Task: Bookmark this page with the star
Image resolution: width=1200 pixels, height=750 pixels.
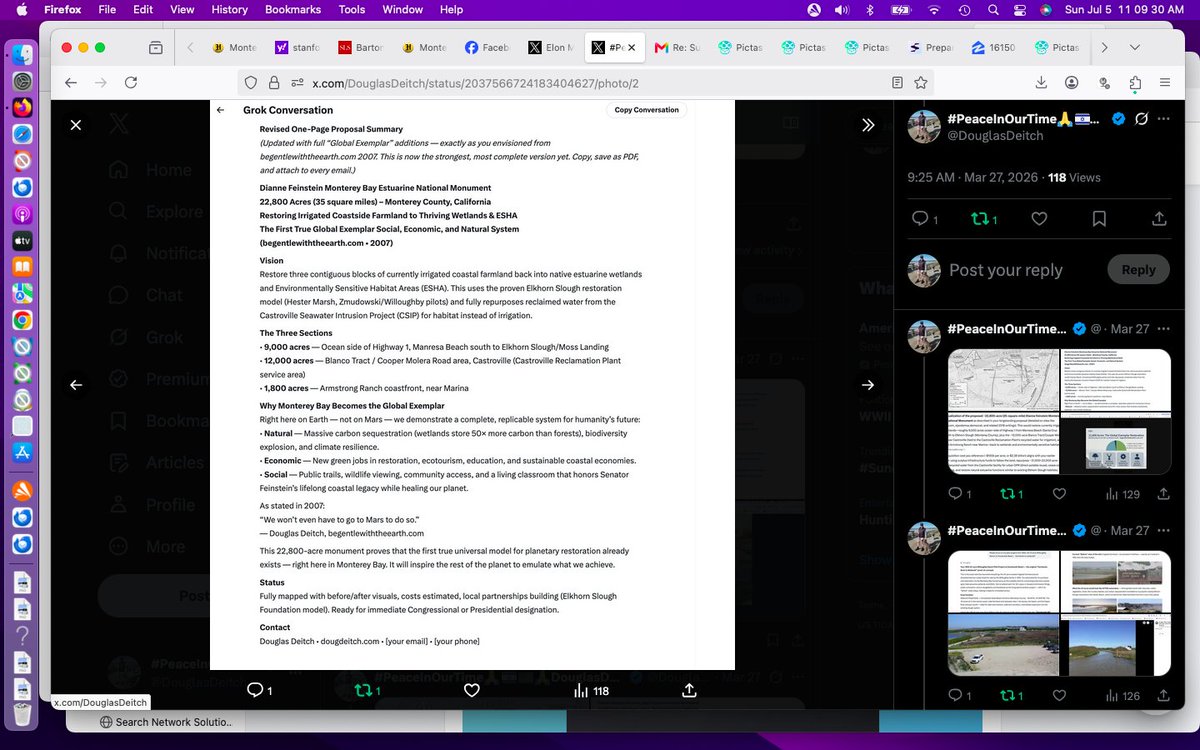Action: click(x=920, y=83)
